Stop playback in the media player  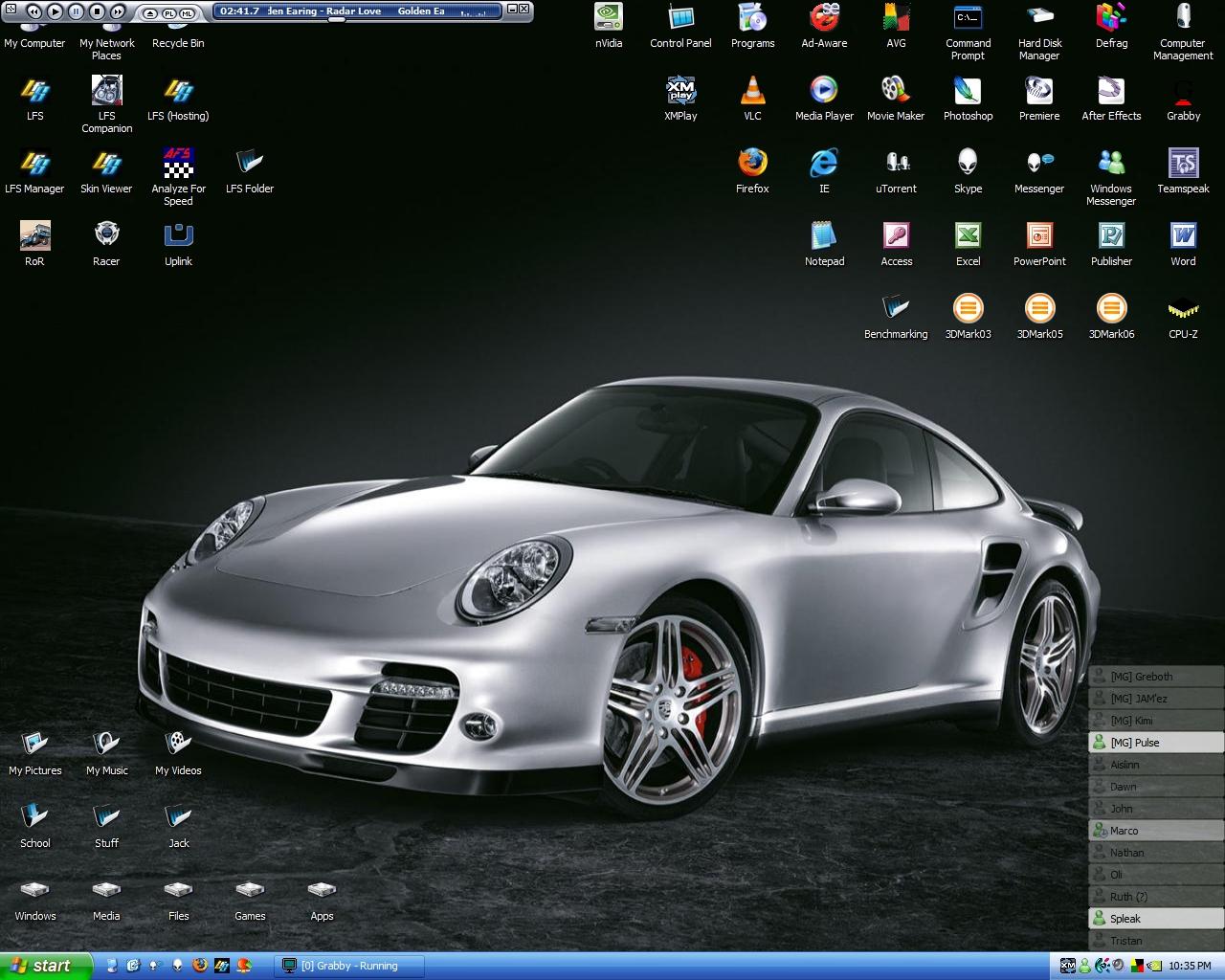pyautogui.click(x=97, y=11)
